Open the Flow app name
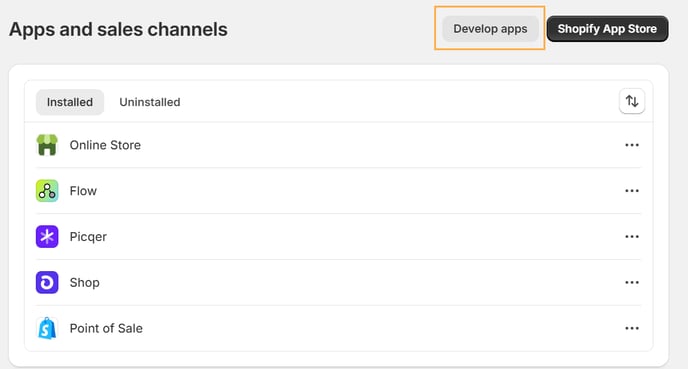 [83, 191]
